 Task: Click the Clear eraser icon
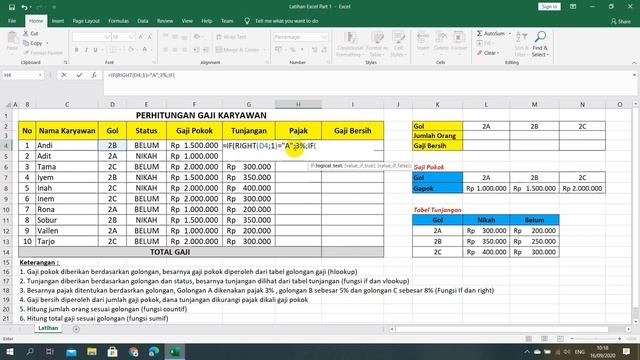(x=480, y=53)
